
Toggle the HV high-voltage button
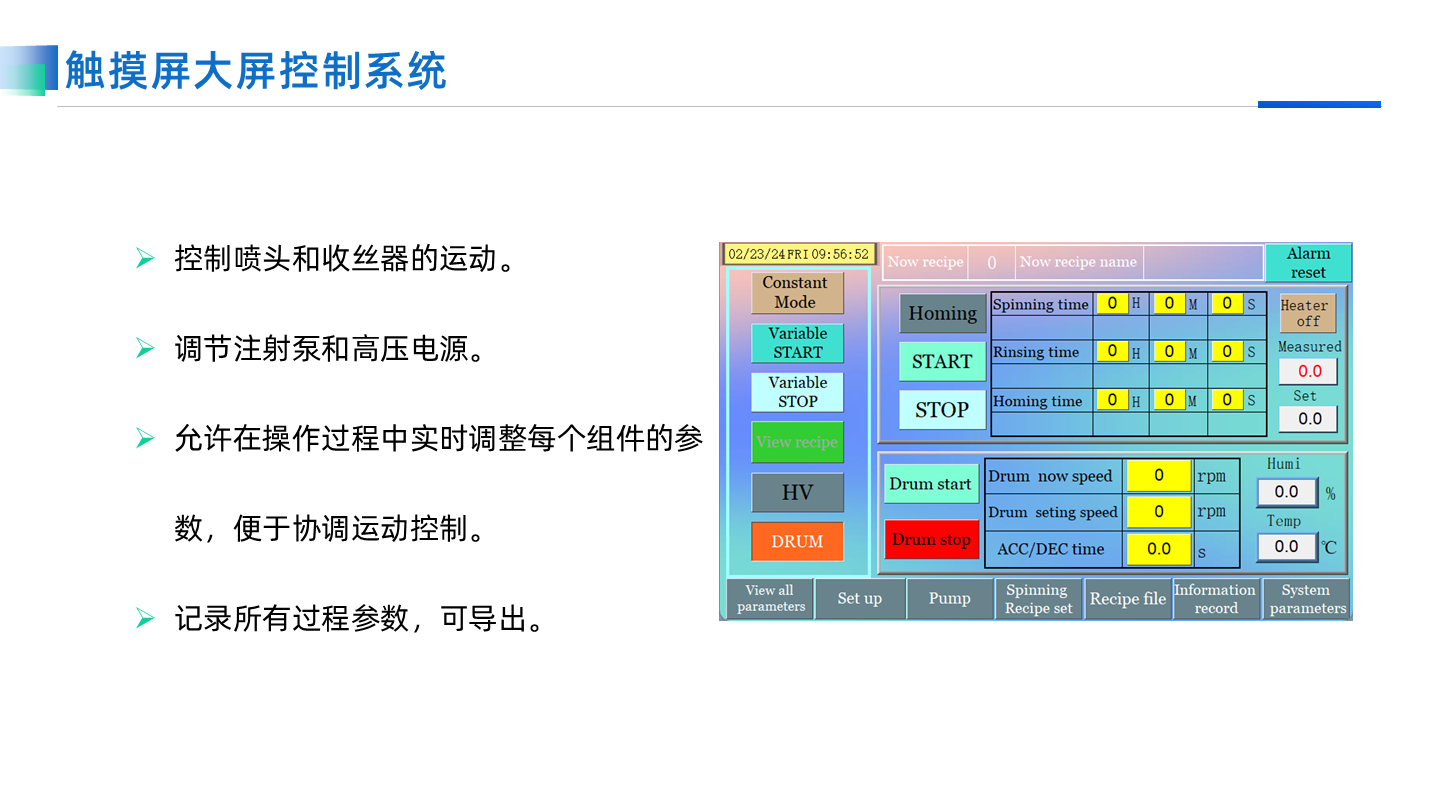tap(797, 493)
